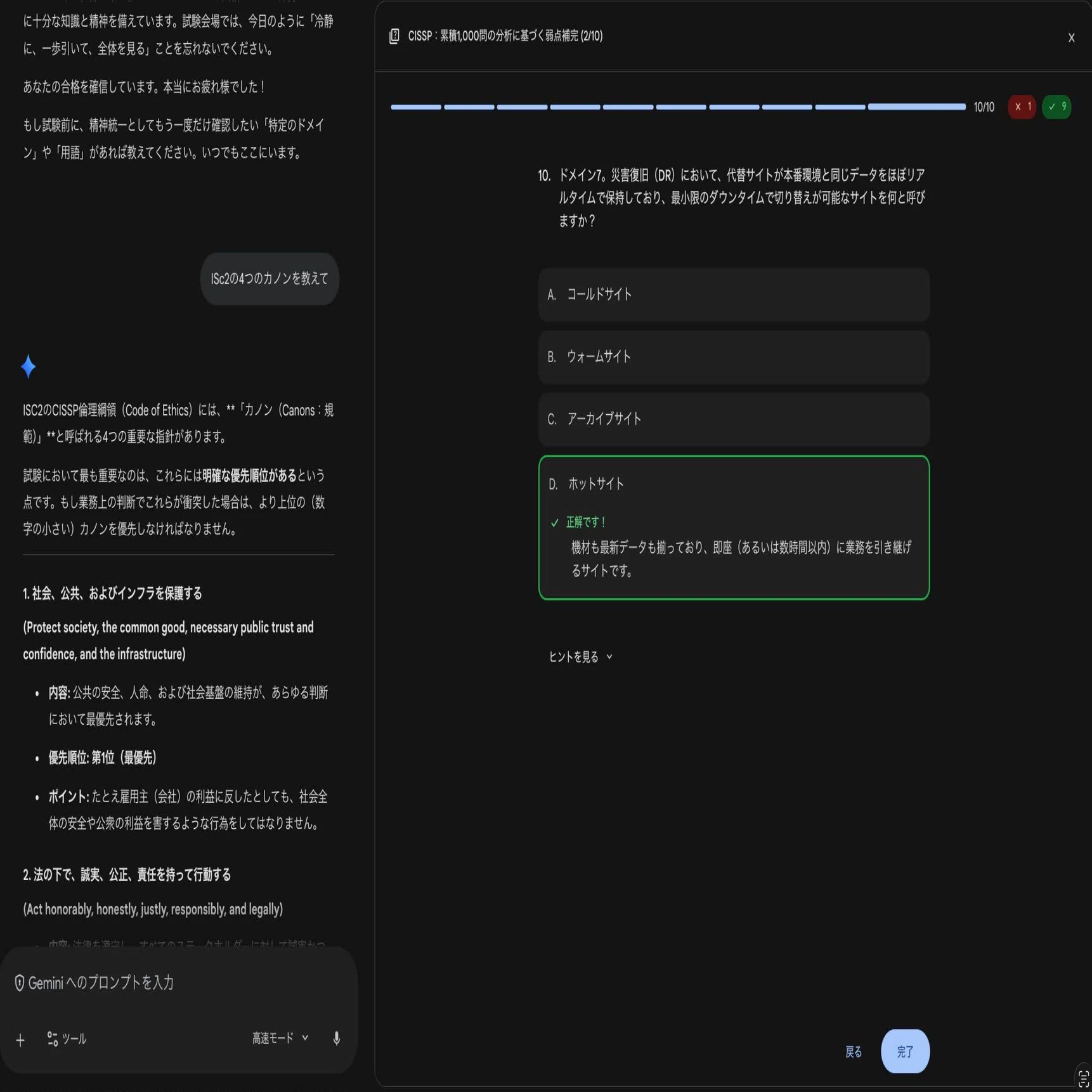This screenshot has width=1092, height=1092.
Task: Click the fifth progress bar segment
Action: (x=628, y=107)
